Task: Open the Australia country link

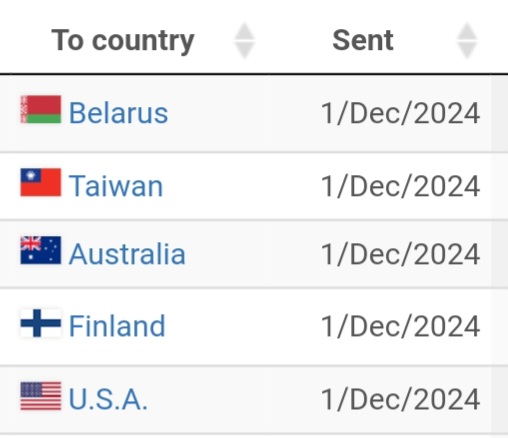Action: point(127,254)
